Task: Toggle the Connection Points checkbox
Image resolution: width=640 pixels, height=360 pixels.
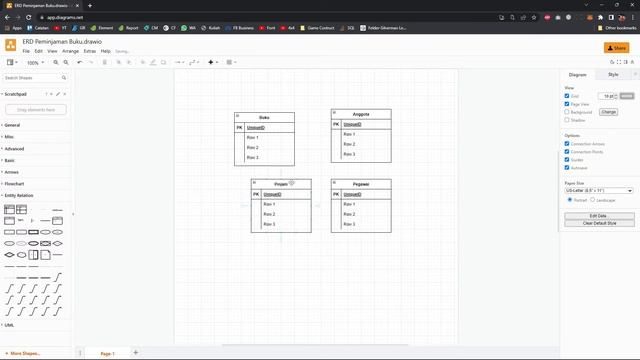Action: point(567,151)
